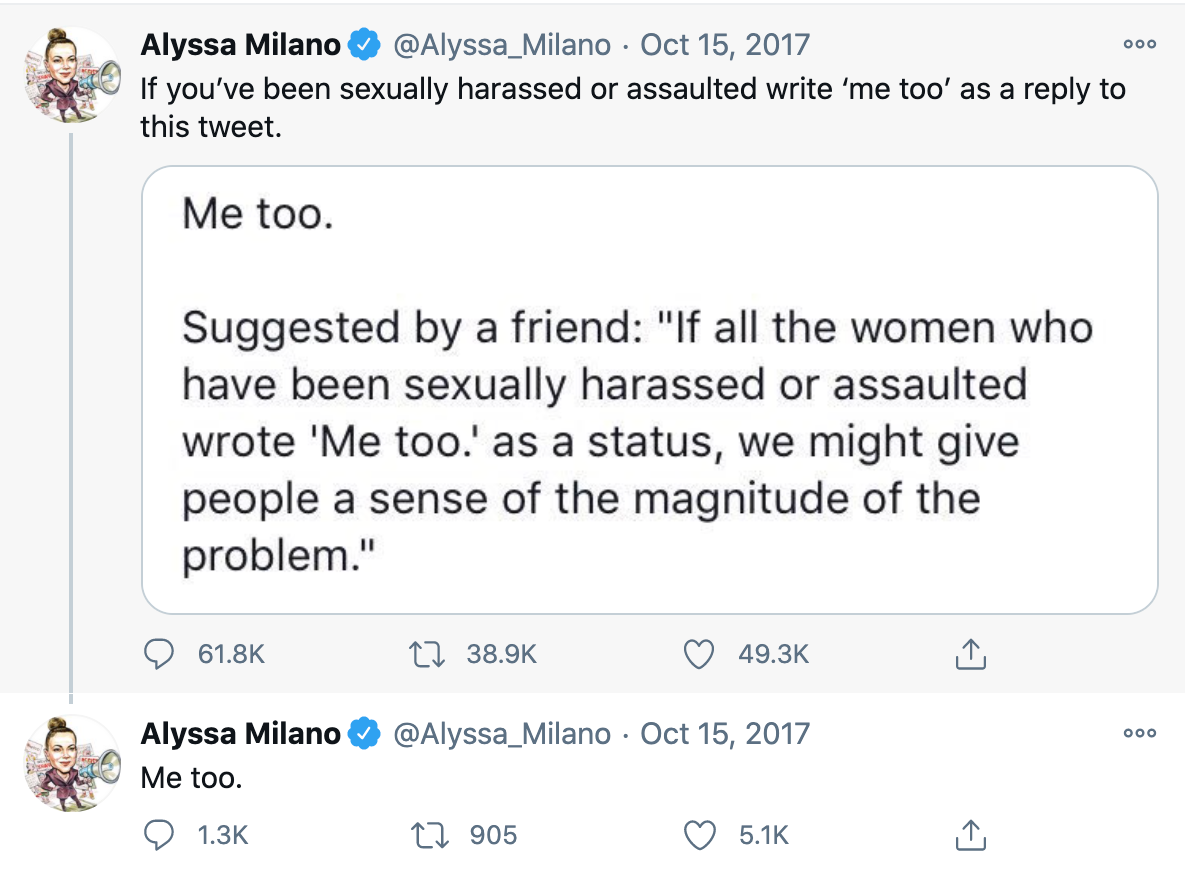The width and height of the screenshot is (1185, 872).
Task: Click the verified badge on the second tweet
Action: [x=364, y=734]
